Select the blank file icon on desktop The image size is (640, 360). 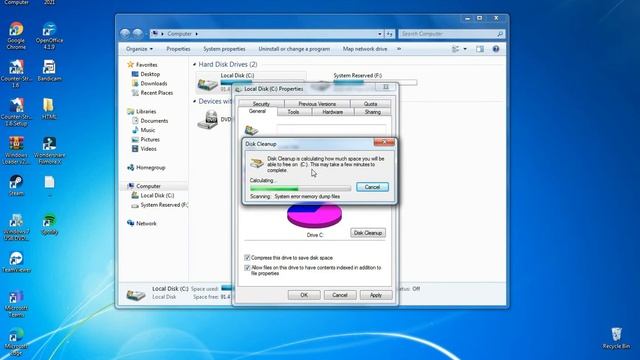(49, 182)
